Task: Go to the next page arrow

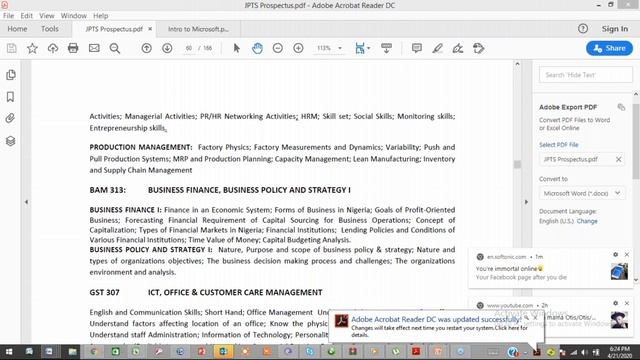Action: (167, 48)
